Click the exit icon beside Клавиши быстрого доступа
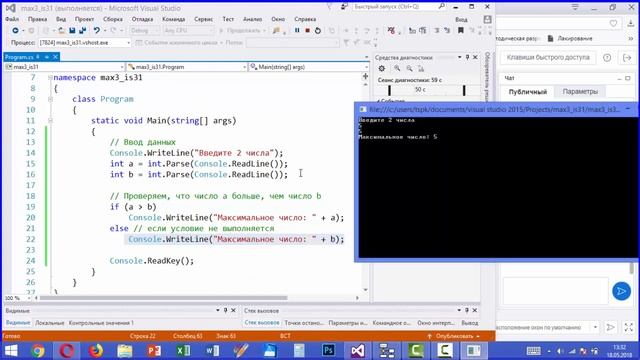 tap(627, 58)
